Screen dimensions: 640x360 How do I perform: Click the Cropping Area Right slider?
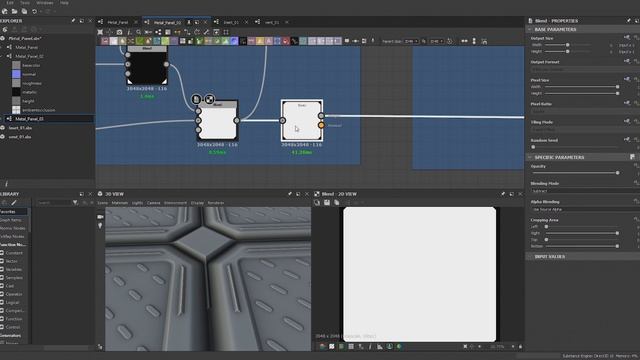tap(581, 233)
